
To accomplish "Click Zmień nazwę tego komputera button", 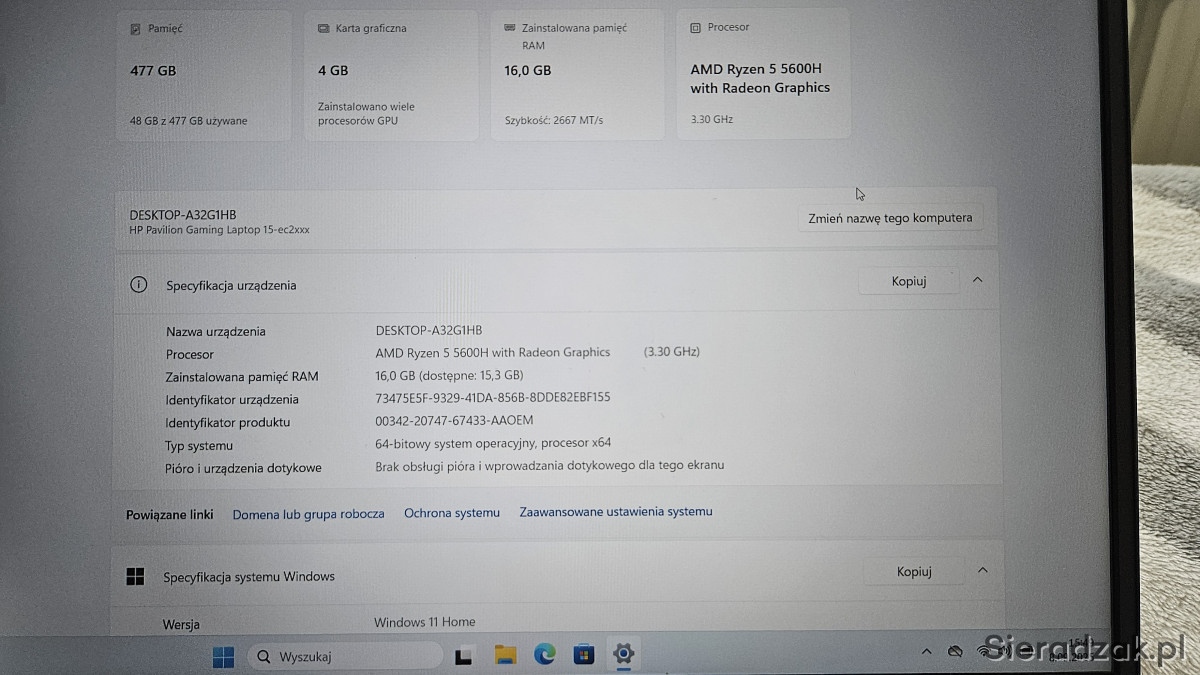I will click(890, 218).
